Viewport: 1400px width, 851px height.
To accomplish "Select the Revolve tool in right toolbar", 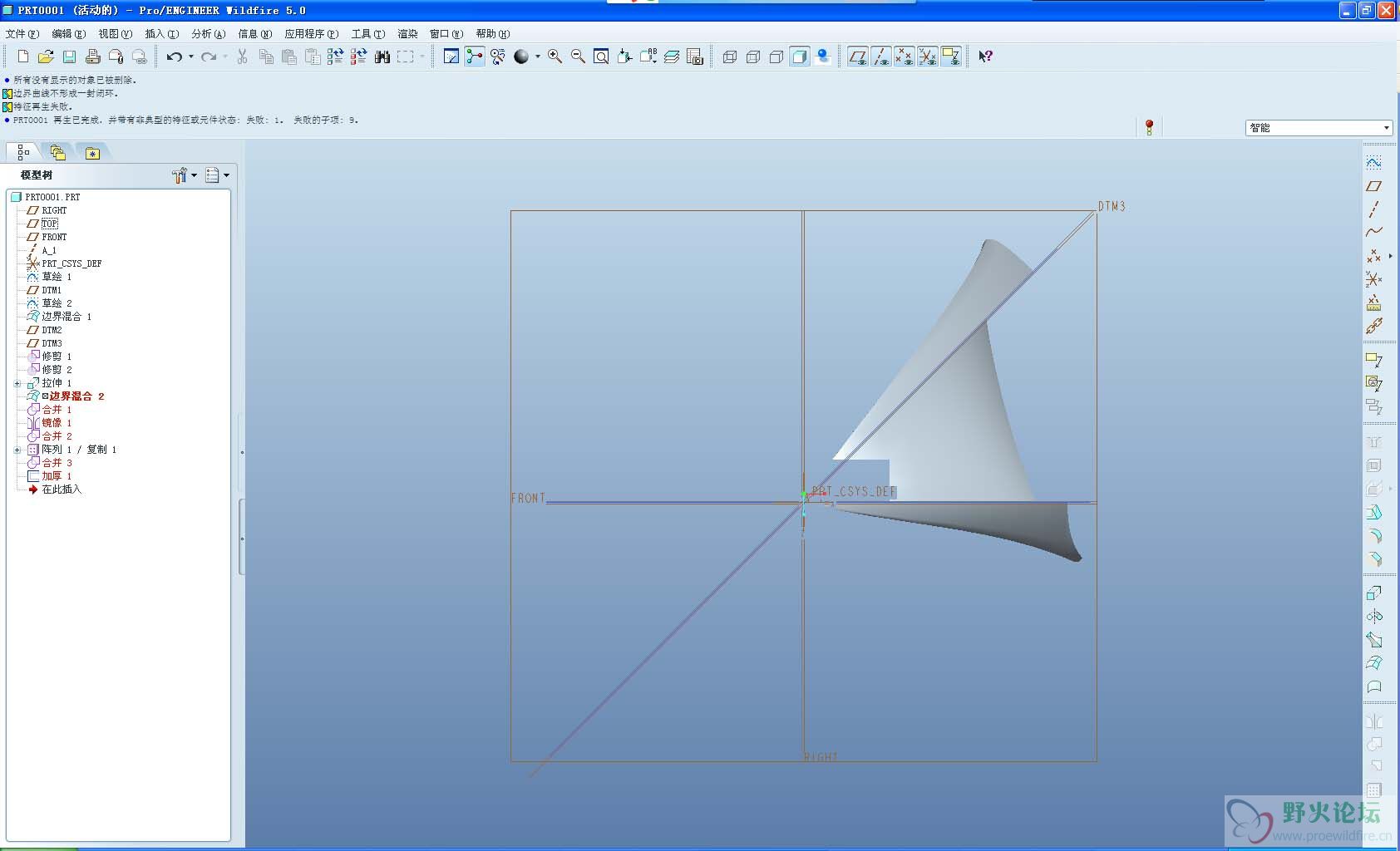I will coord(1374,617).
